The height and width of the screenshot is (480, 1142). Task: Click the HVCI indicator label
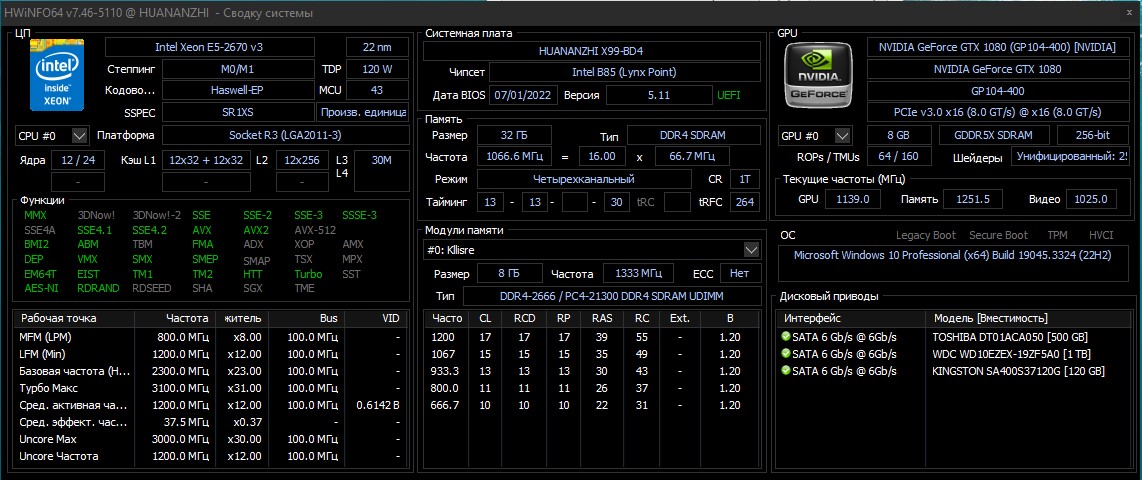coord(1101,235)
